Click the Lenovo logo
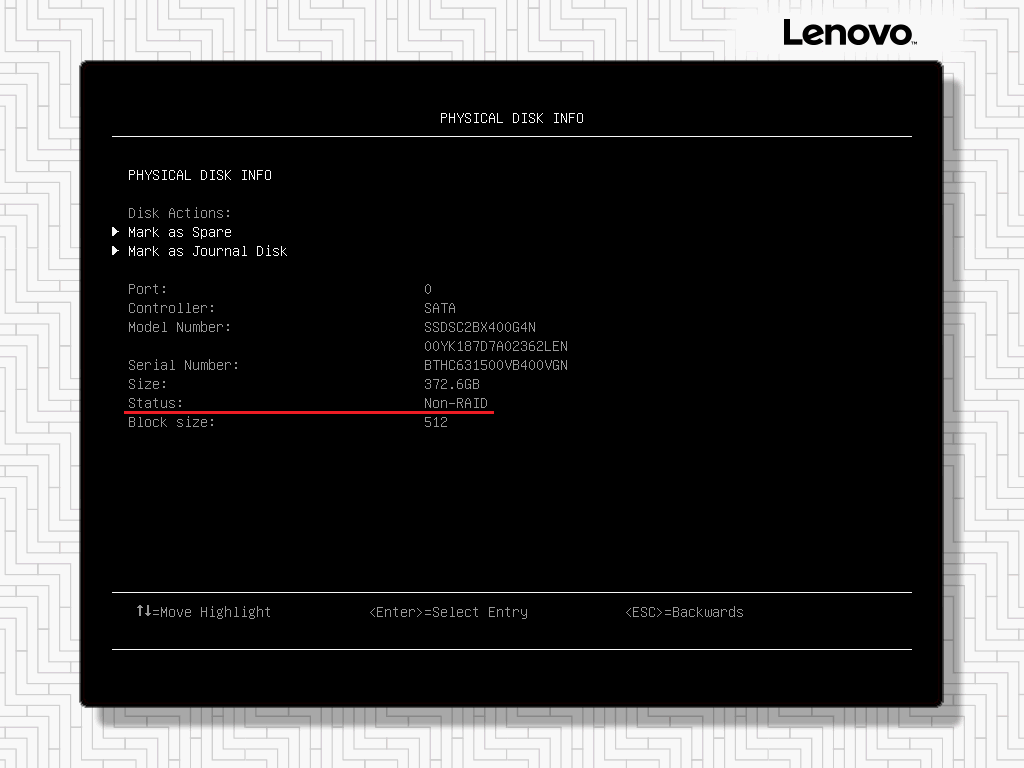Viewport: 1024px width, 768px height. 848,33
